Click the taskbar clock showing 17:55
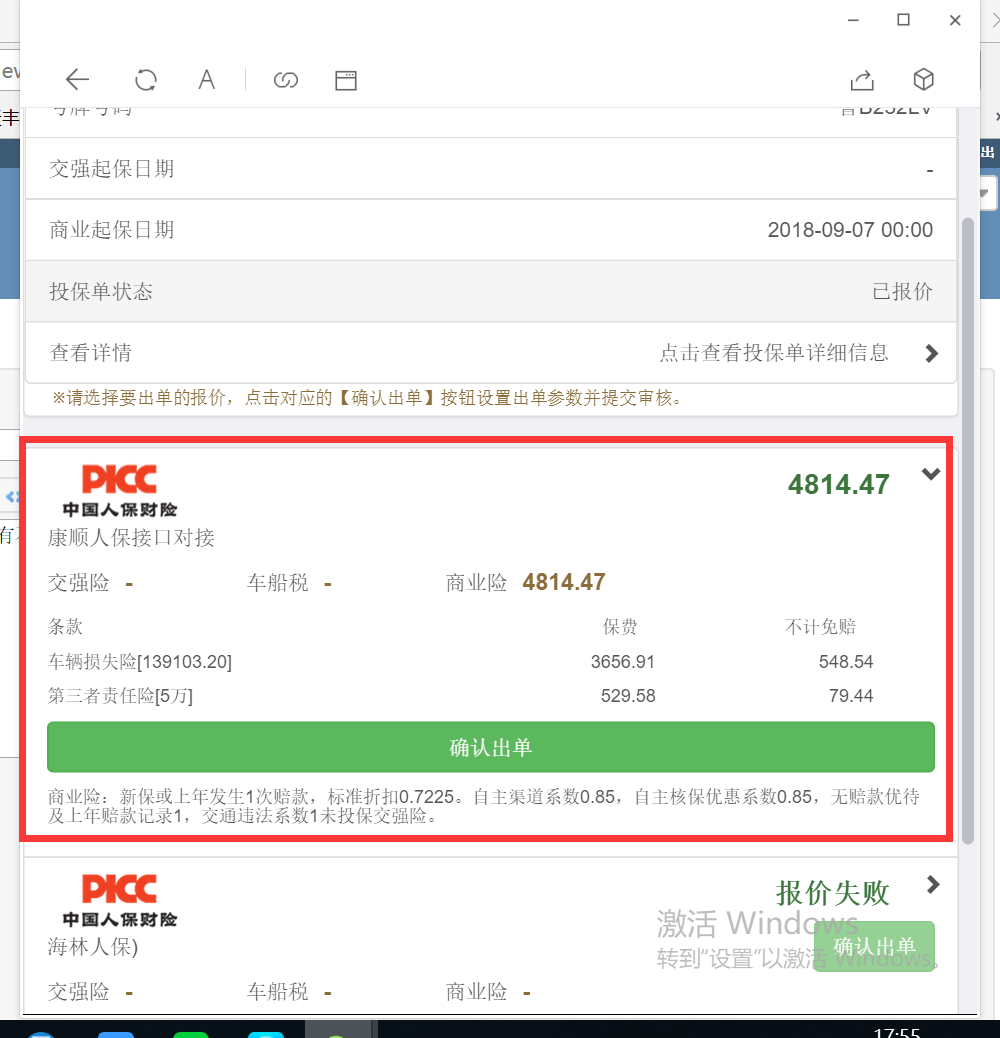The image size is (1000, 1038). tap(897, 1031)
